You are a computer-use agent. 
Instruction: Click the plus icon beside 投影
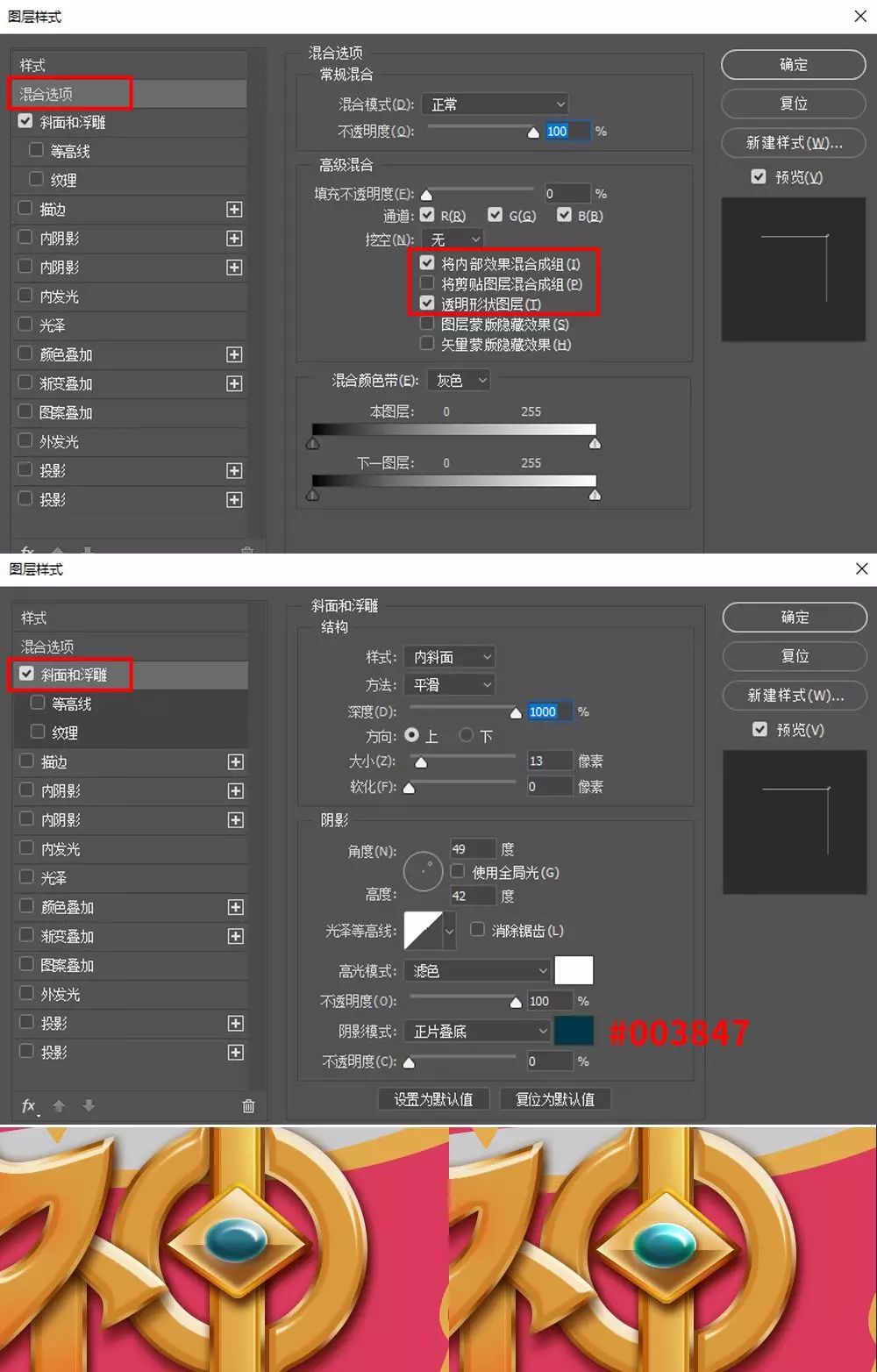coord(235,1022)
